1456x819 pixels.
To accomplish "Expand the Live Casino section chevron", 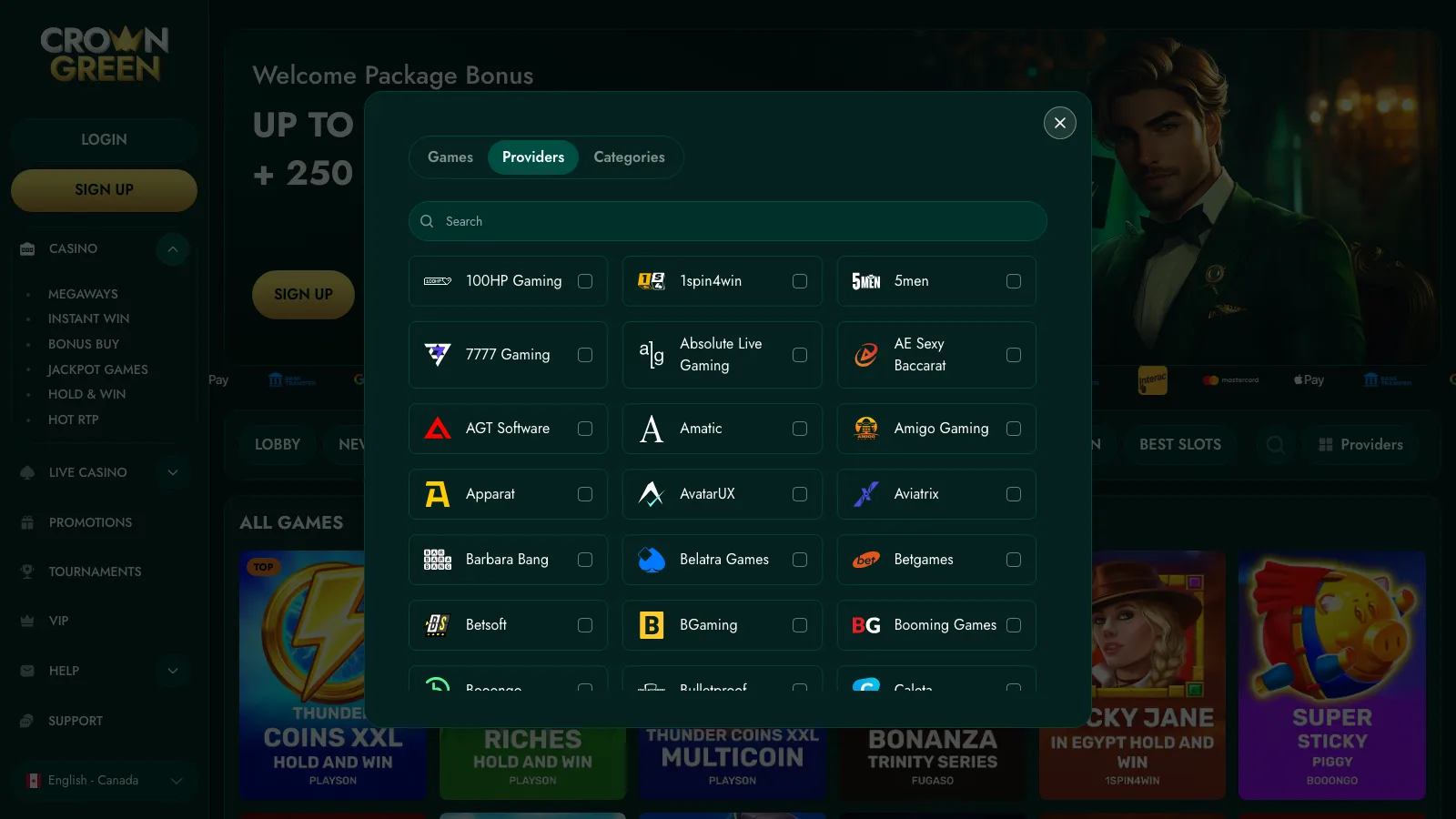I will [173, 472].
